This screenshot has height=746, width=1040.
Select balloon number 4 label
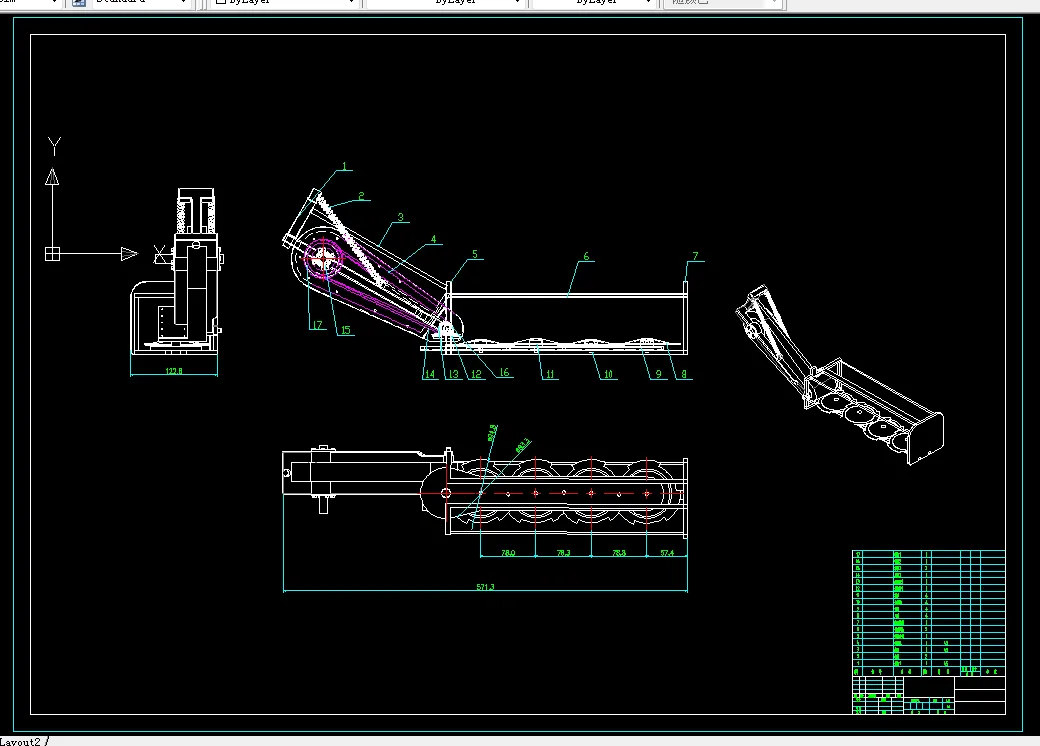(434, 239)
